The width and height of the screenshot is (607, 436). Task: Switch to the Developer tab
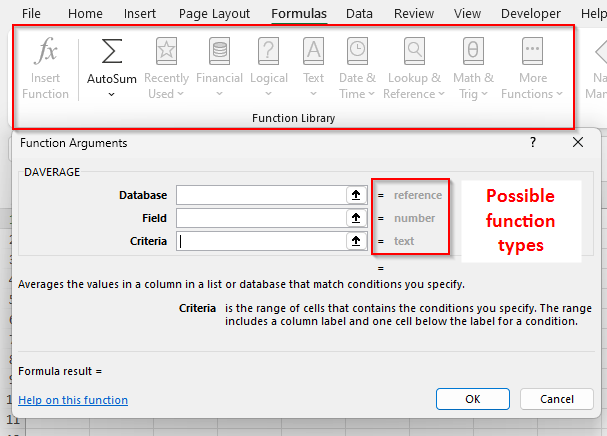[x=531, y=14]
